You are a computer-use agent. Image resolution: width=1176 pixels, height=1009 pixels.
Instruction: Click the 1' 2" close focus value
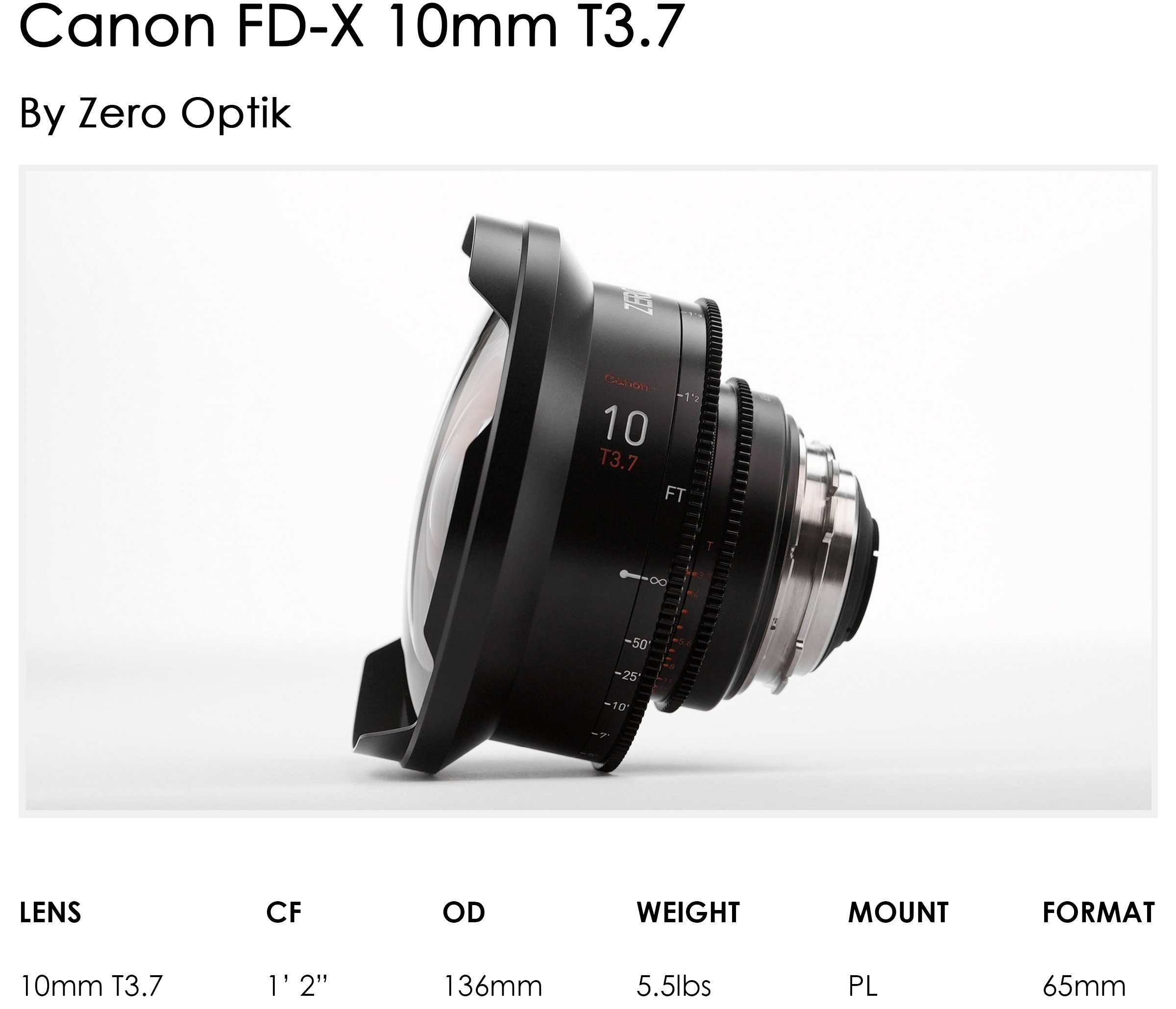297,986
